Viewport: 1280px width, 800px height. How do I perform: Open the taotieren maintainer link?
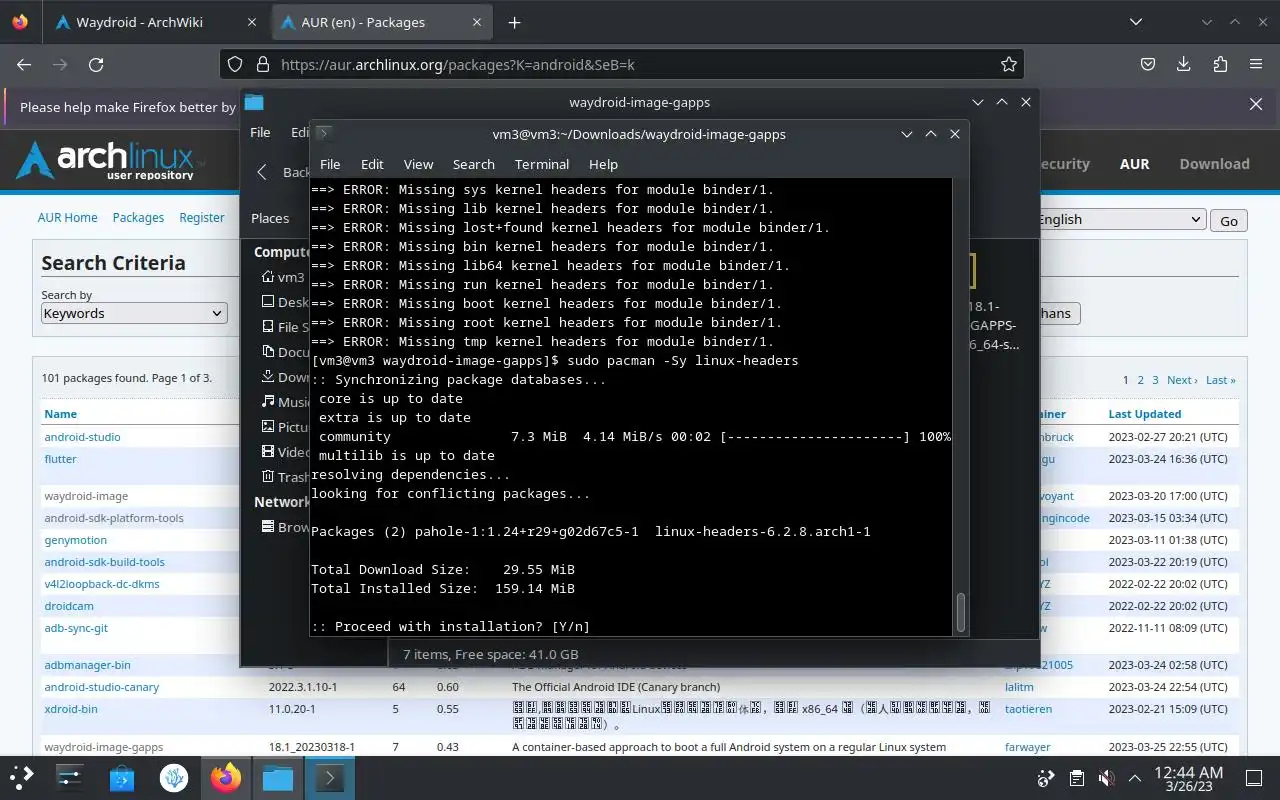(1028, 709)
